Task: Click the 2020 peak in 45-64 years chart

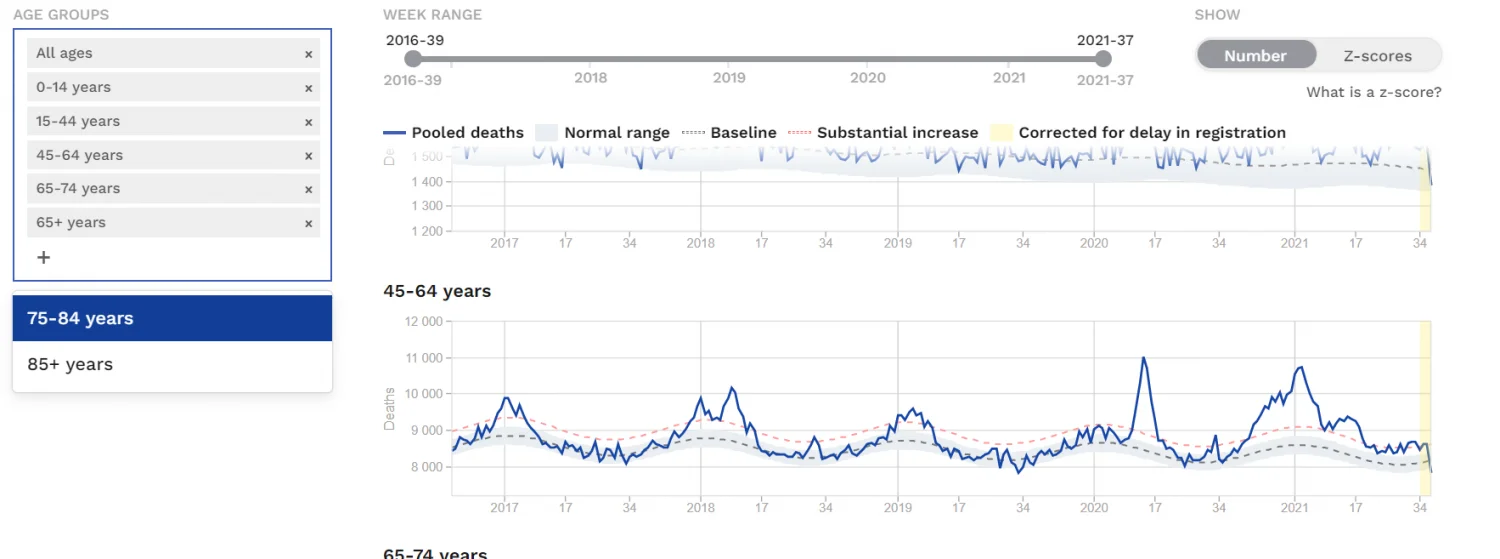Action: 1143,358
